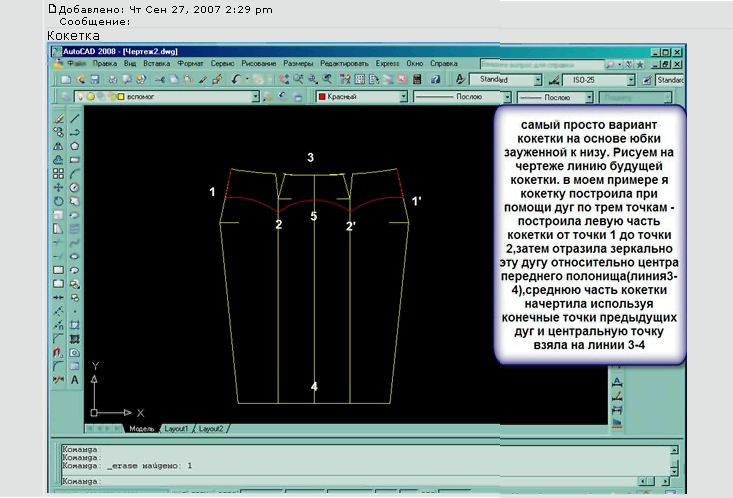Open the Формат menu

click(191, 63)
